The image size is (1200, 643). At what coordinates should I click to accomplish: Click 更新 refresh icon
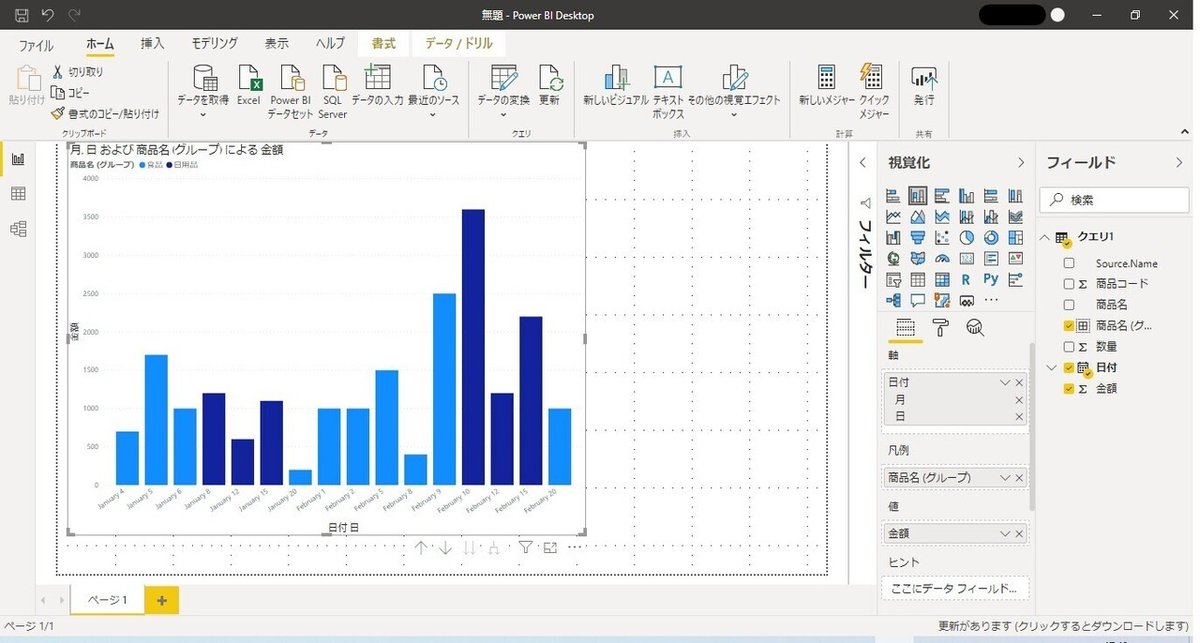click(x=550, y=78)
